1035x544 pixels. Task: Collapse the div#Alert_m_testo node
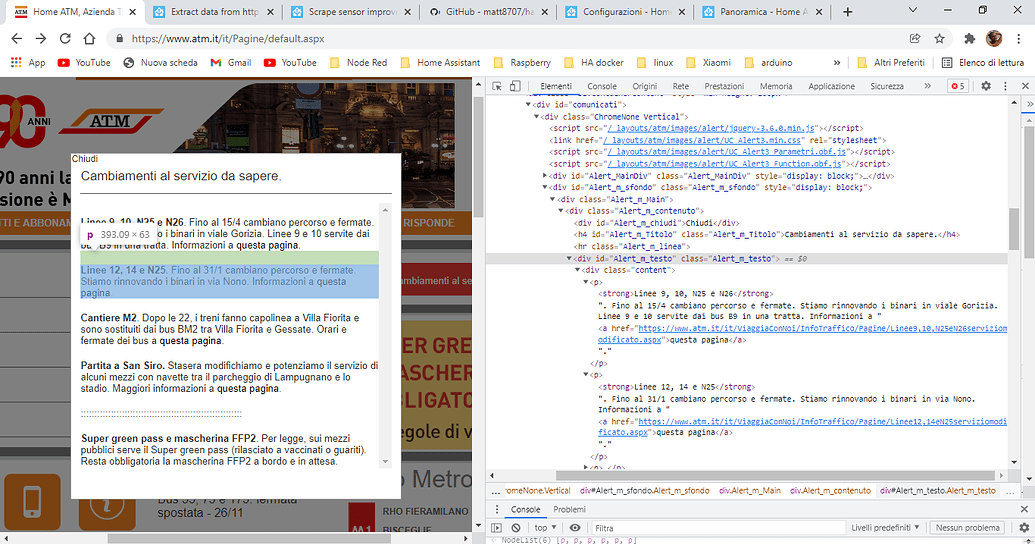click(570, 259)
